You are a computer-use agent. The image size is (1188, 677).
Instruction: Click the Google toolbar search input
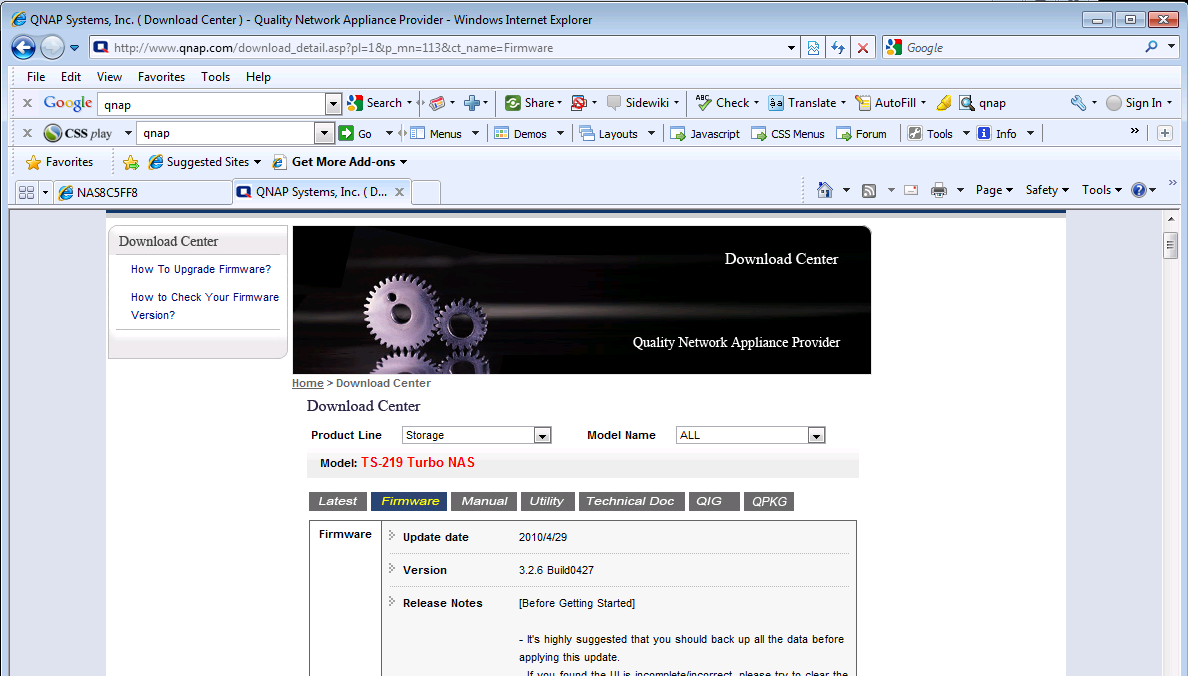coord(212,104)
